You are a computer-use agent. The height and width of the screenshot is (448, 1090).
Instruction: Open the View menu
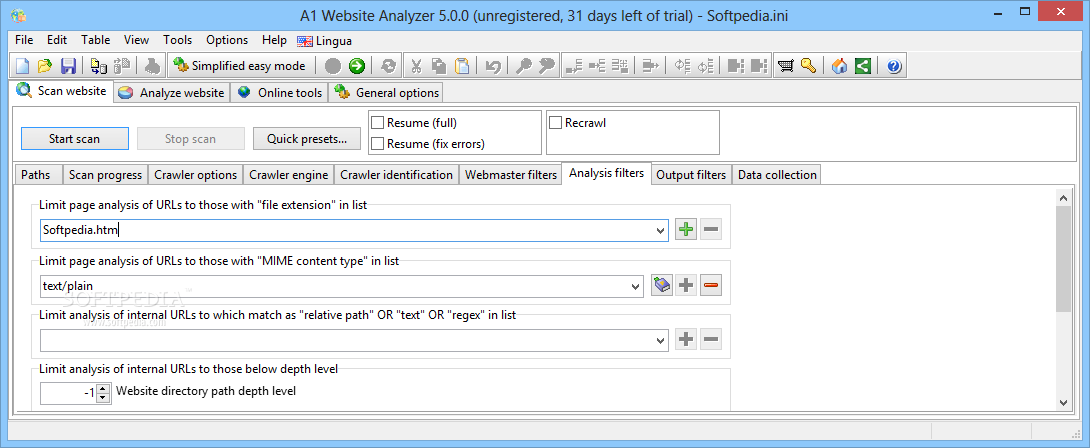136,40
